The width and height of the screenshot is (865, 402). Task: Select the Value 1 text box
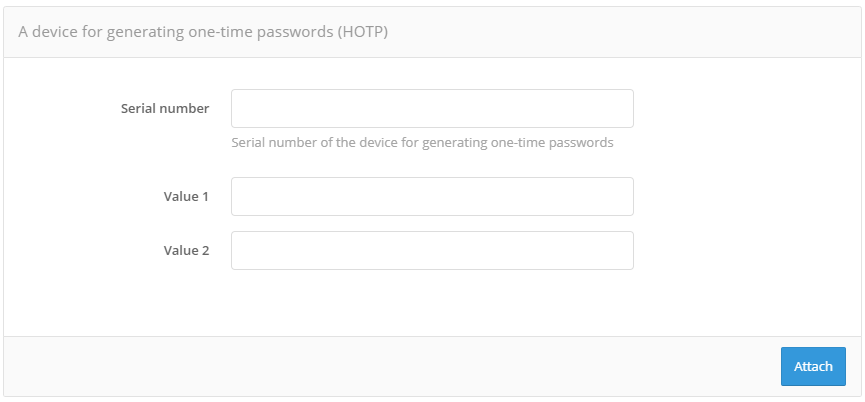432,196
